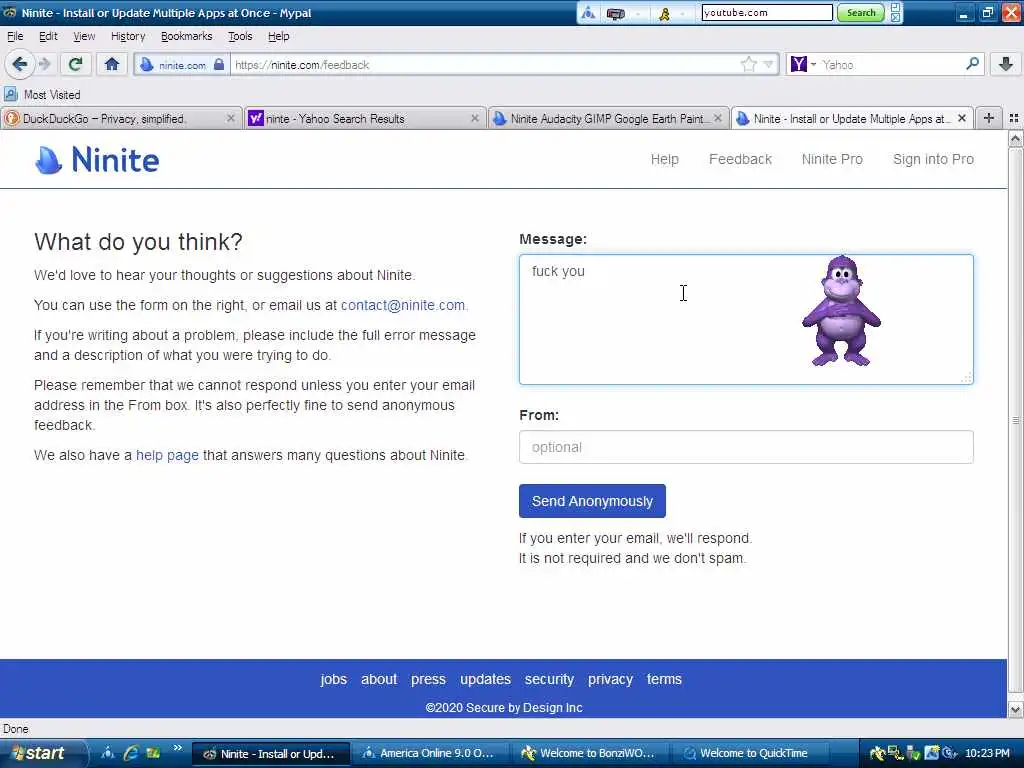Screen dimensions: 1024x768
Task: Open the URL history dropdown arrow
Action: point(769,64)
